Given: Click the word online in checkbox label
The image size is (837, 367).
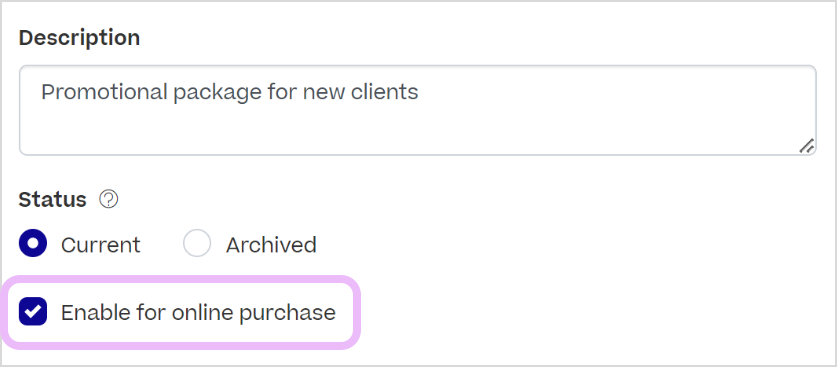Looking at the screenshot, I should (202, 312).
